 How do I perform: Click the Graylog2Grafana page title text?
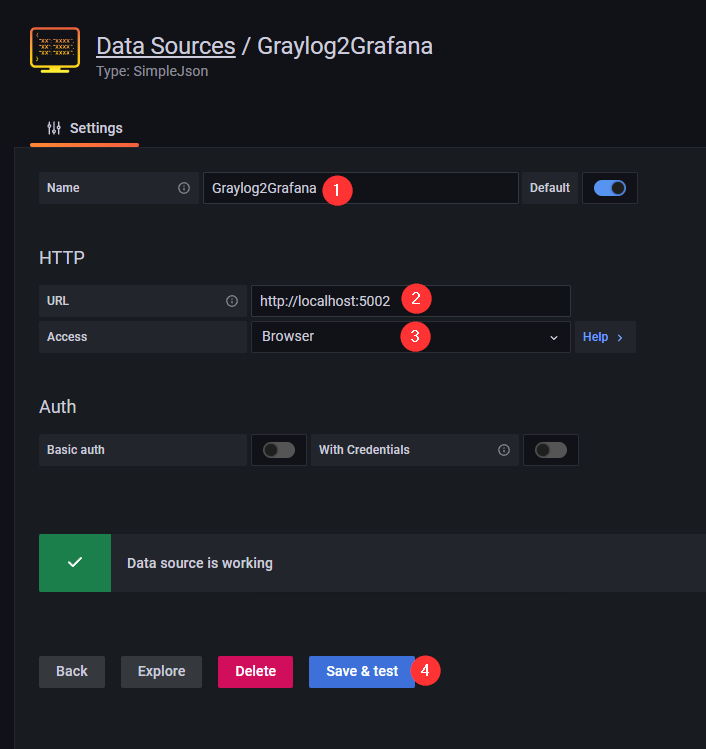click(x=345, y=46)
